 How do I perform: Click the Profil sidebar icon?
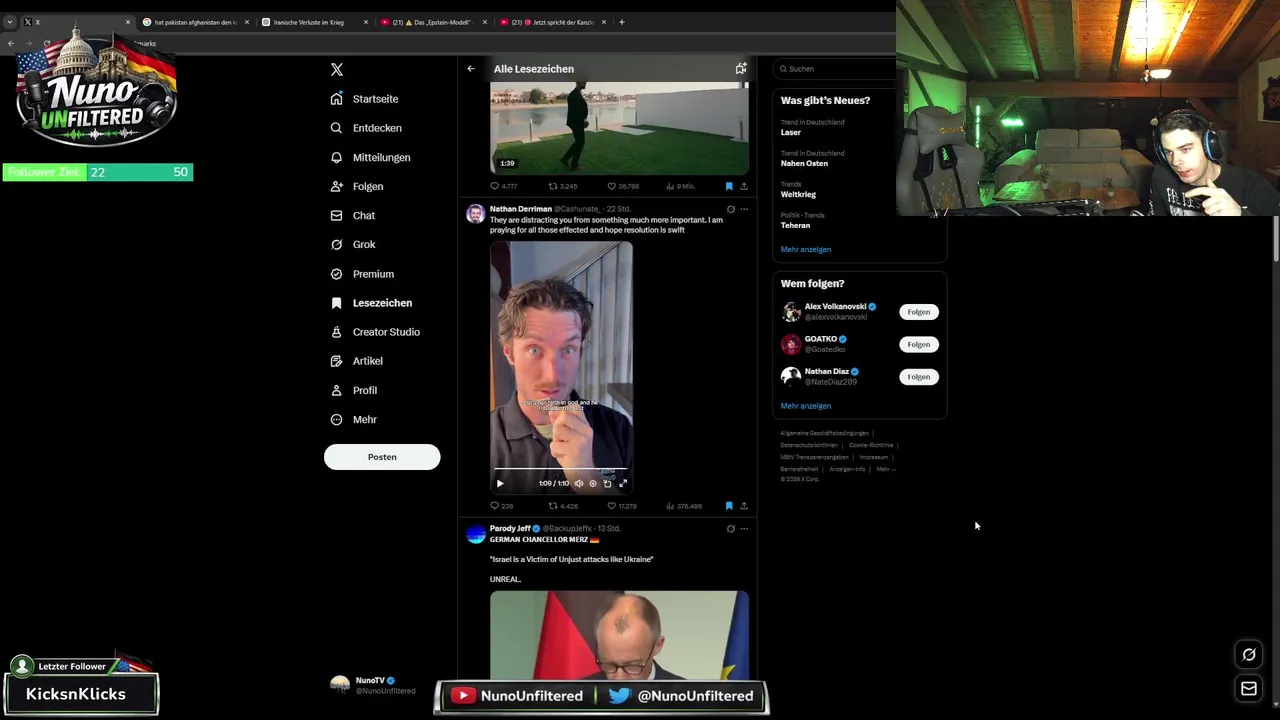(337, 390)
